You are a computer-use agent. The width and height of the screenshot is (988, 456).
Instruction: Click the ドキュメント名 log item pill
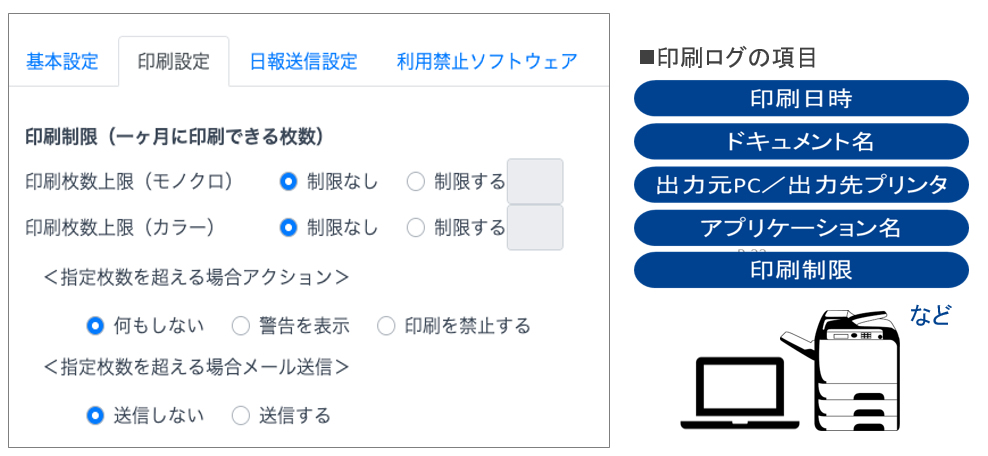pyautogui.click(x=801, y=141)
